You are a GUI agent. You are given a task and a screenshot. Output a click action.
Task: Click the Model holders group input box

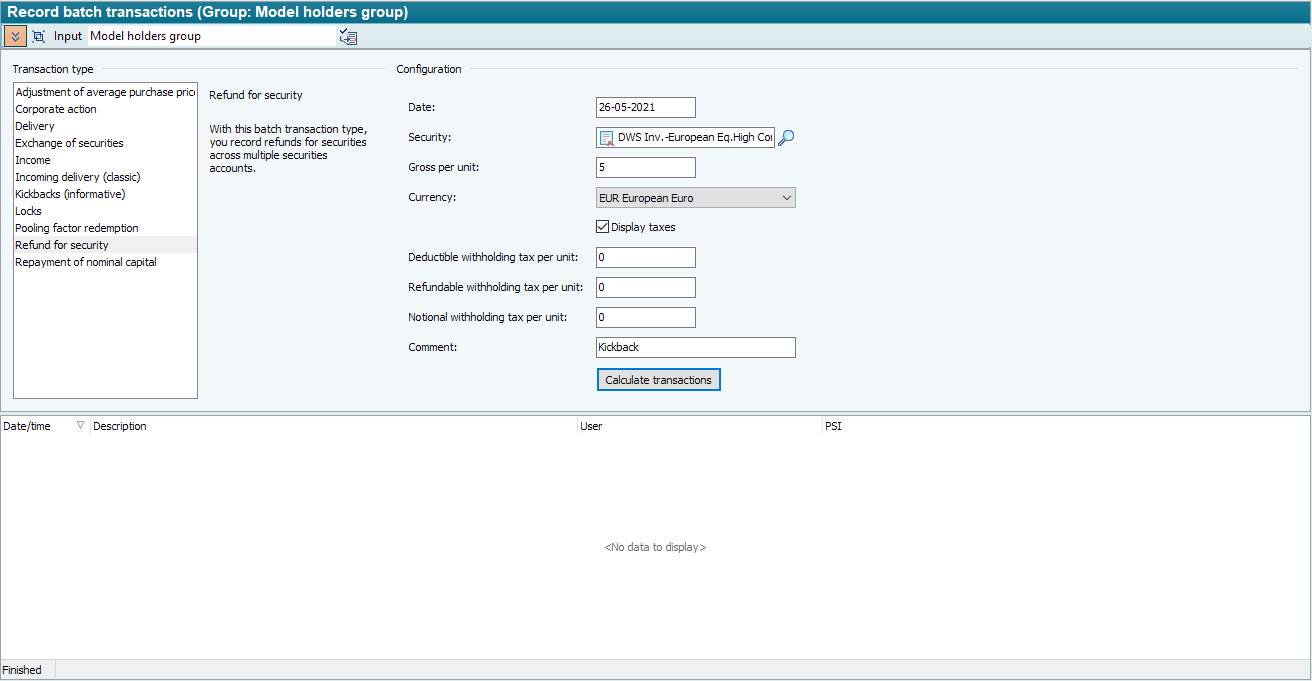pos(211,36)
